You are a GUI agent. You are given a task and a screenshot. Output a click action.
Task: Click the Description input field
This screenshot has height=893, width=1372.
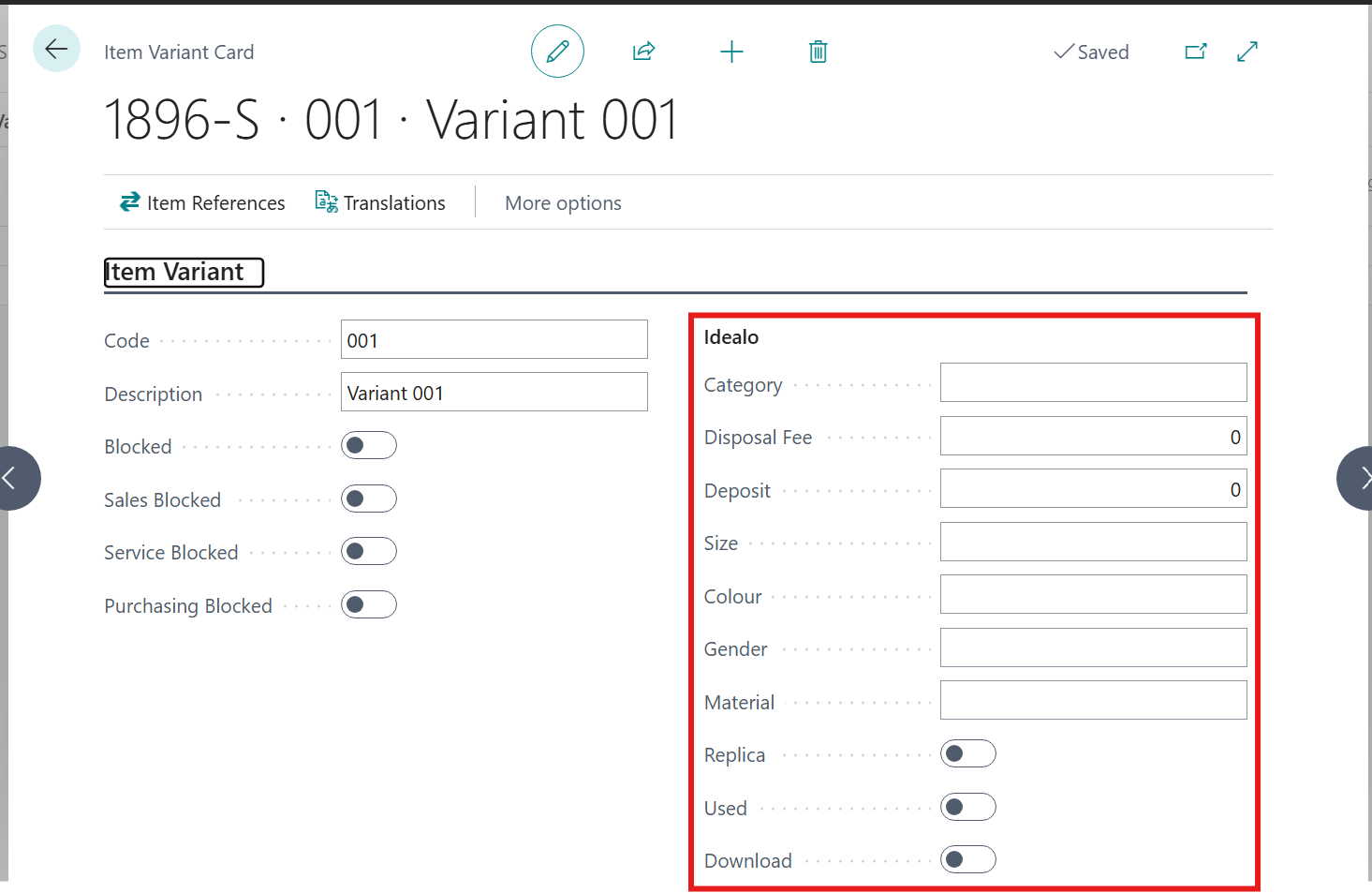[x=494, y=393]
